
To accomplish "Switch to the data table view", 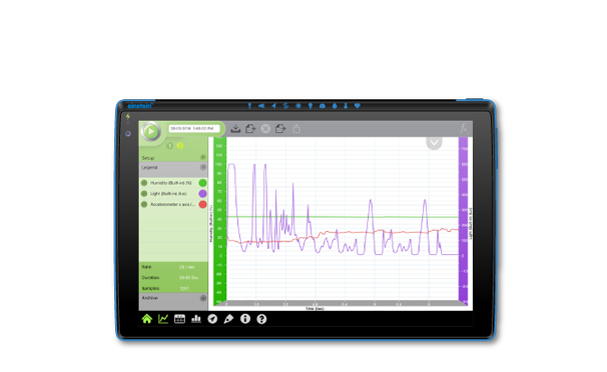I will [x=180, y=319].
